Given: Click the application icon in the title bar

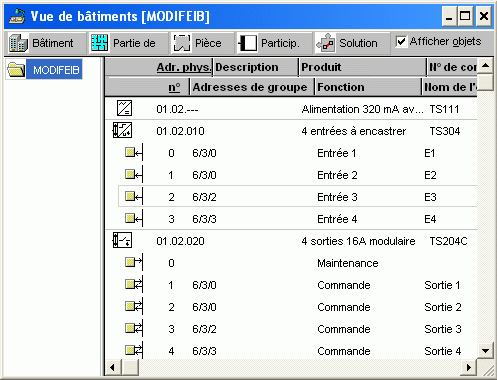Looking at the screenshot, I should pyautogui.click(x=17, y=16).
